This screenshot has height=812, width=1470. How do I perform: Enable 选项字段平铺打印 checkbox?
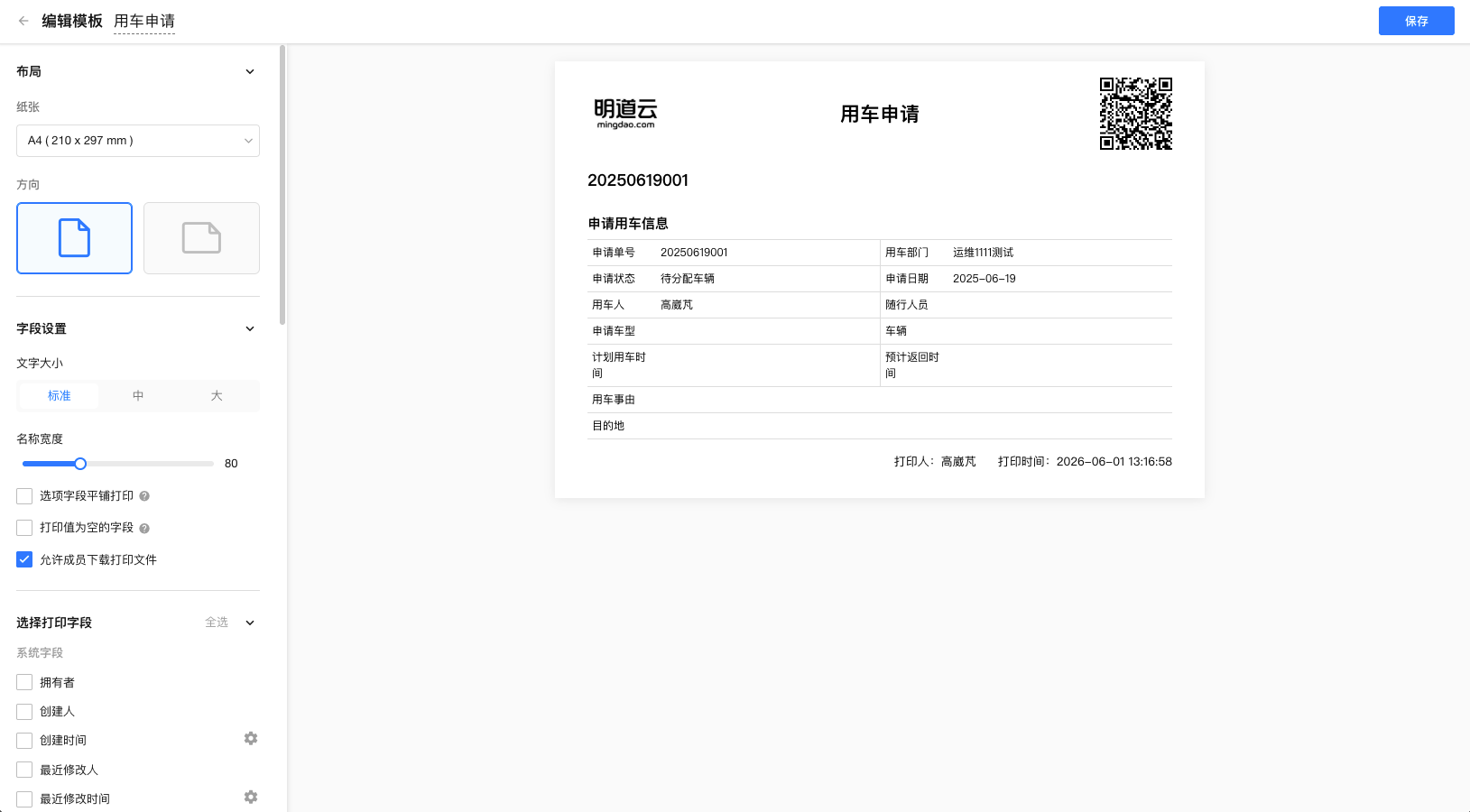click(24, 496)
